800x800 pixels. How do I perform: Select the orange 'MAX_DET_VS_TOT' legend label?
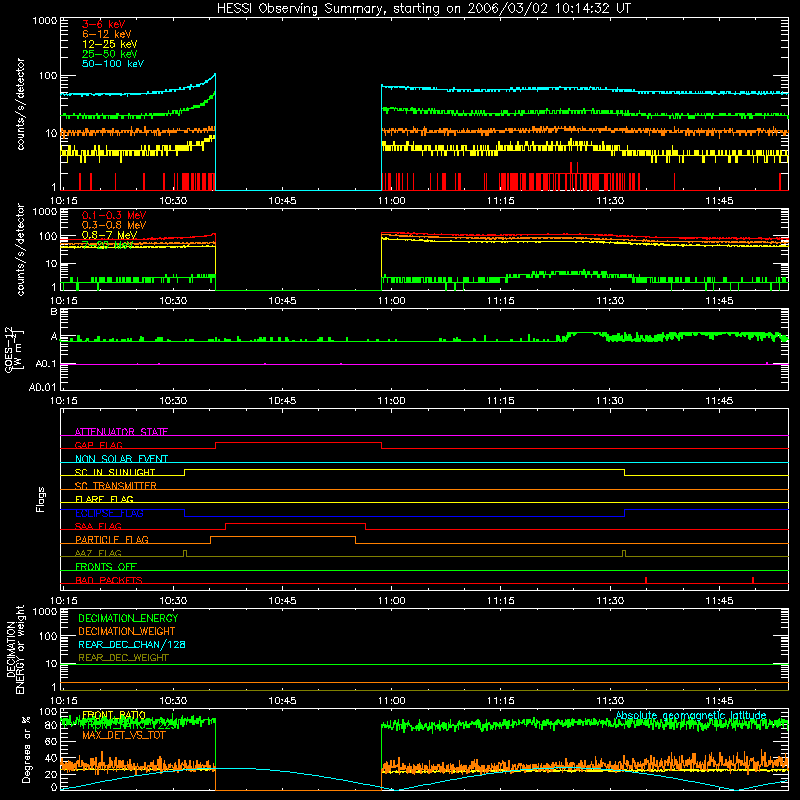coord(124,735)
